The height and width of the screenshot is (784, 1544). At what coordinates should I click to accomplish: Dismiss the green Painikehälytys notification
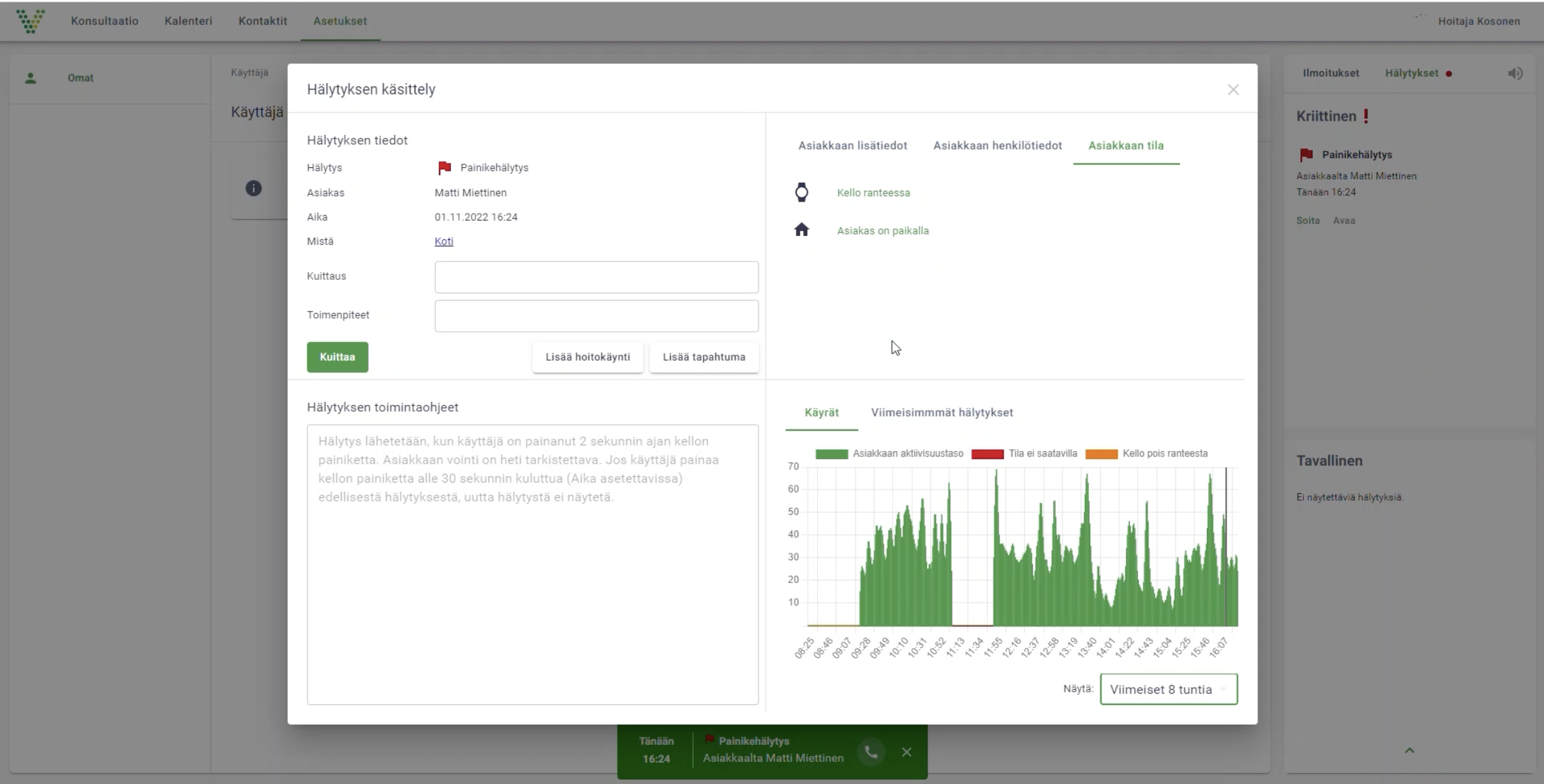(x=906, y=752)
